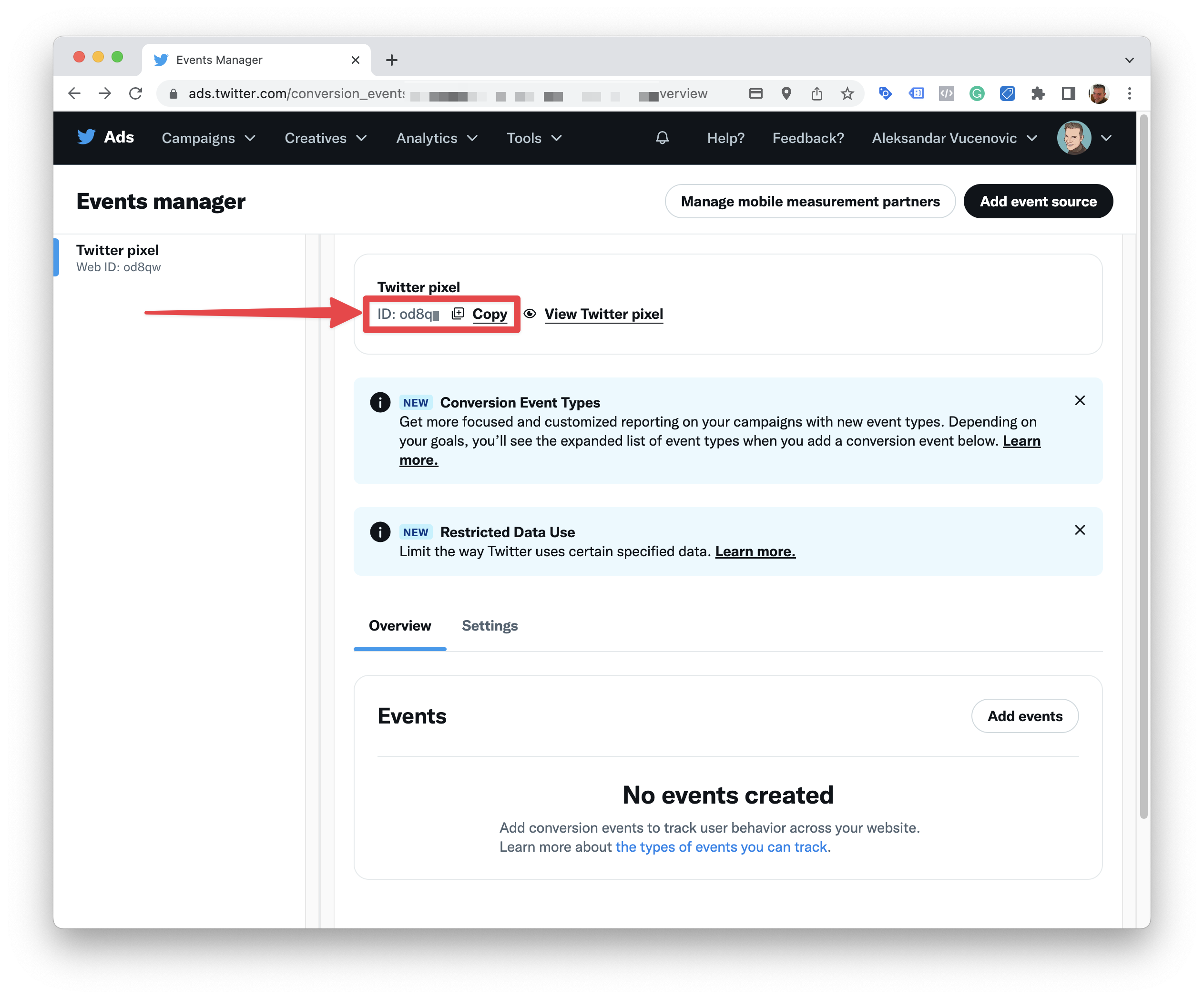Toggle the browser side panel

point(1068,93)
